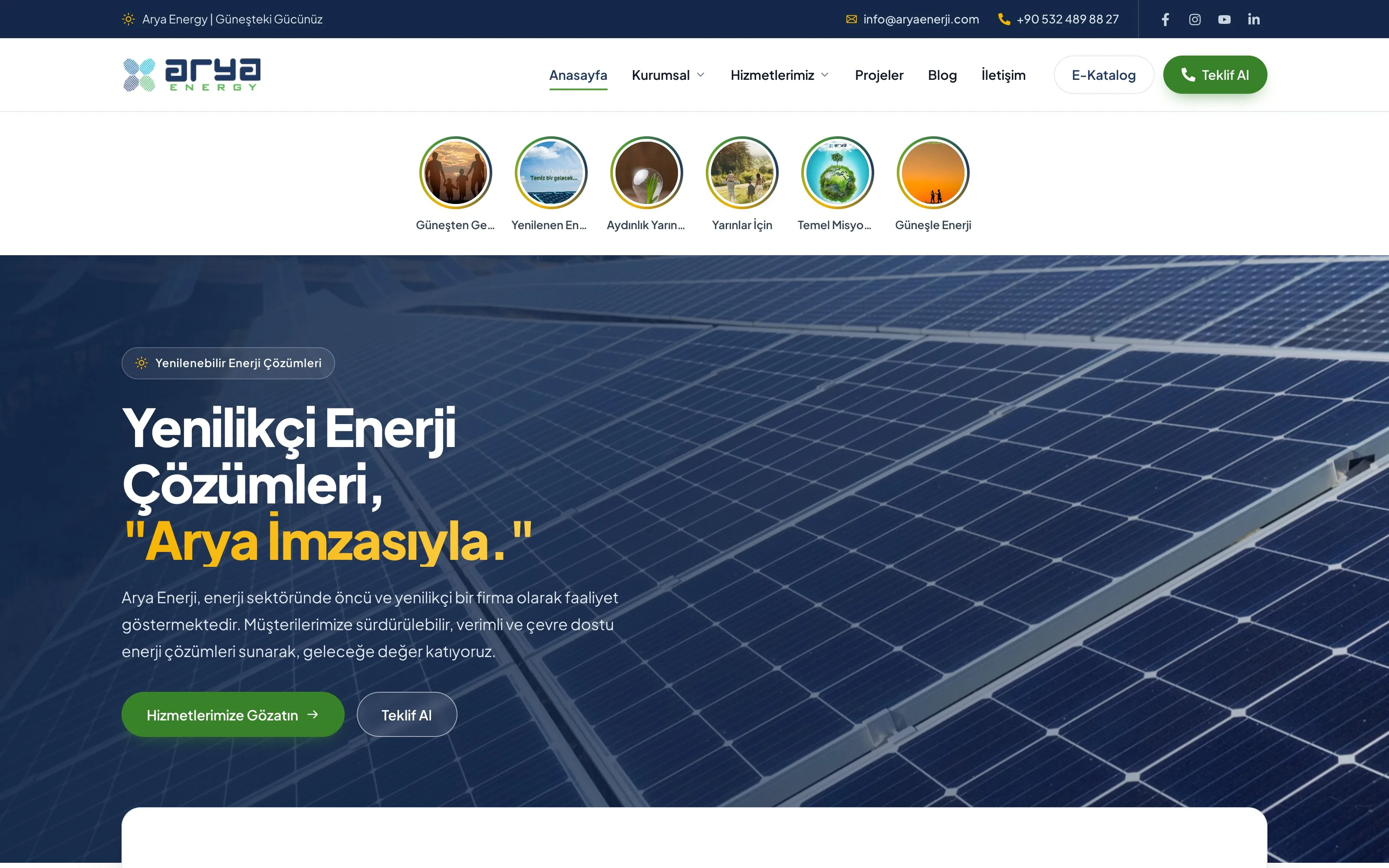The height and width of the screenshot is (868, 1389).
Task: Click the green Teklif Al header button
Action: coord(1215,75)
